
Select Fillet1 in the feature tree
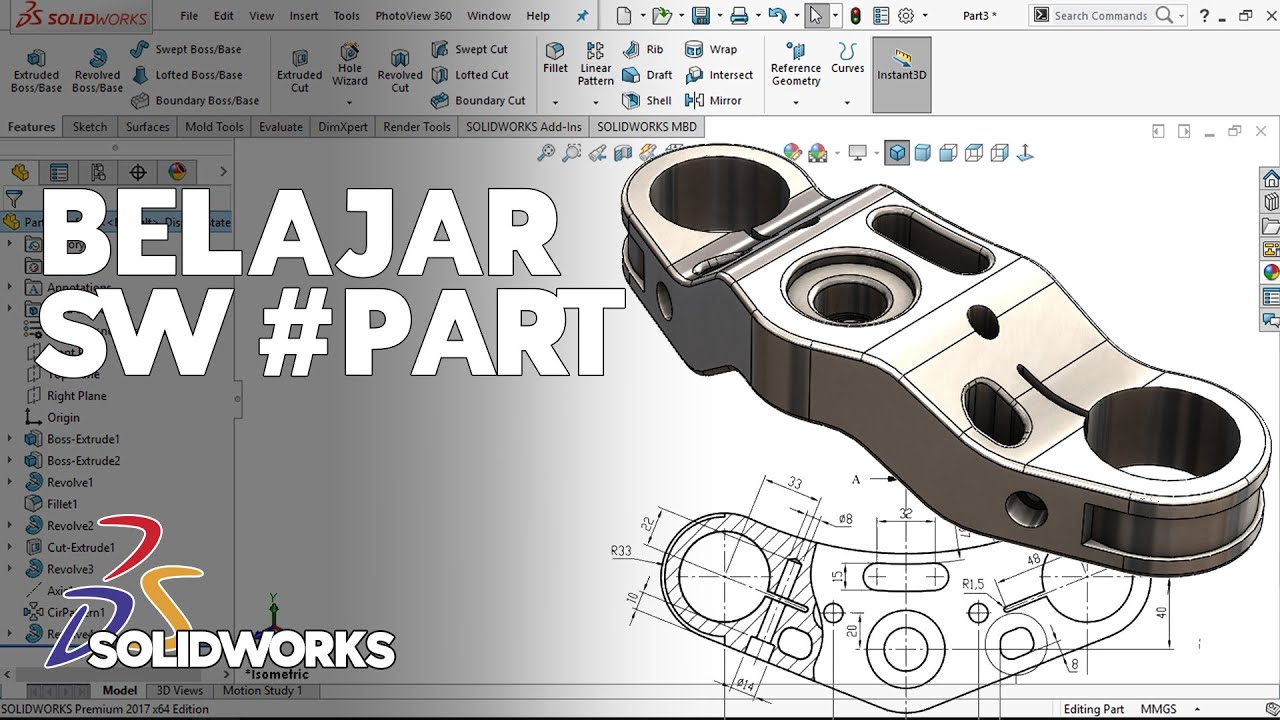pyautogui.click(x=51, y=504)
